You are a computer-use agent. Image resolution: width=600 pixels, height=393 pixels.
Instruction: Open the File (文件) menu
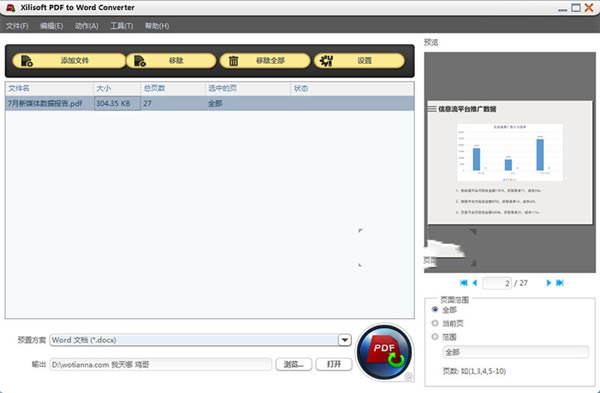pos(17,26)
